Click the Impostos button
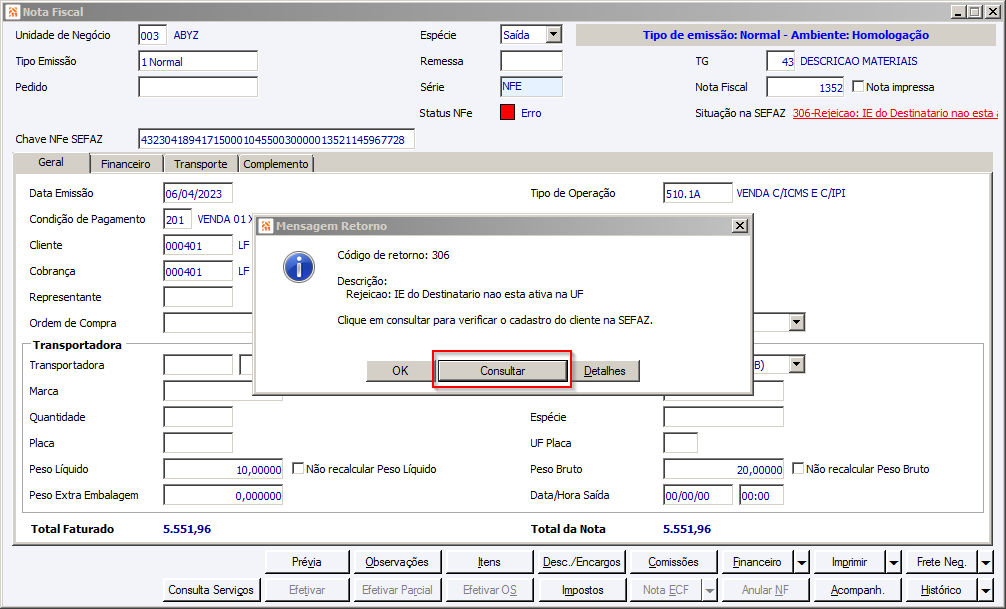Image resolution: width=1006 pixels, height=609 pixels. [x=583, y=590]
